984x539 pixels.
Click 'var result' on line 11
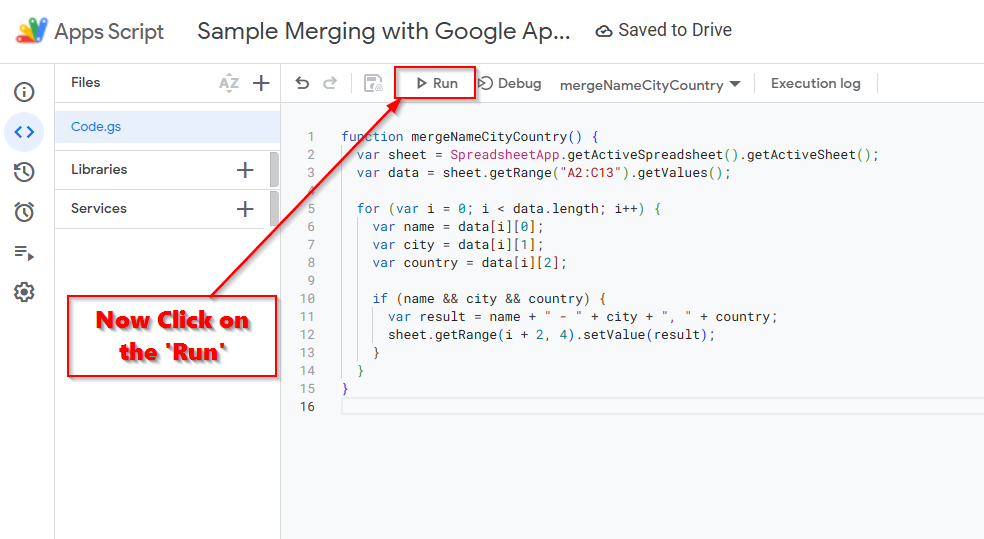click(427, 317)
